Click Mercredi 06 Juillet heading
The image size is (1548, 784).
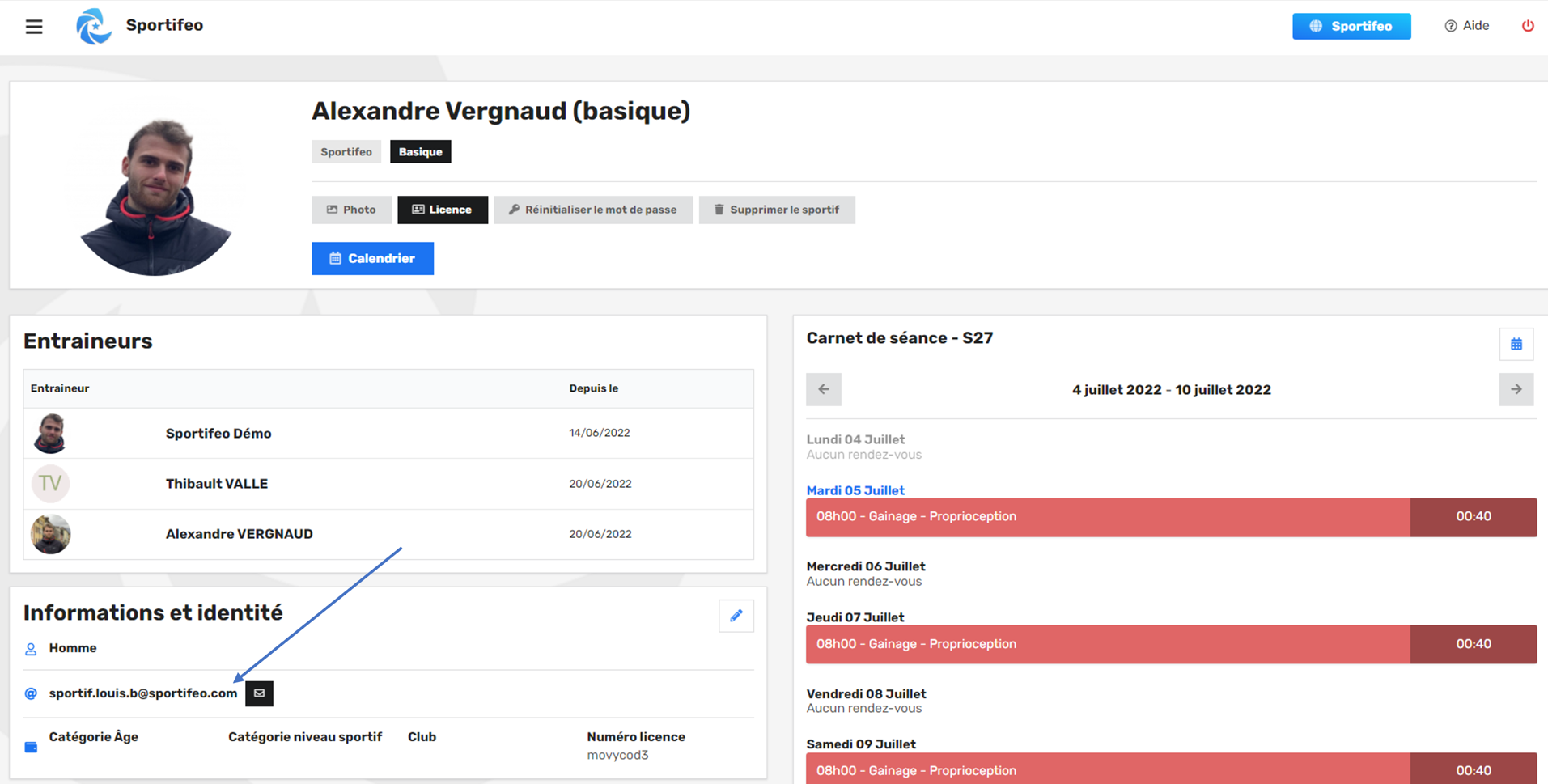(x=866, y=566)
